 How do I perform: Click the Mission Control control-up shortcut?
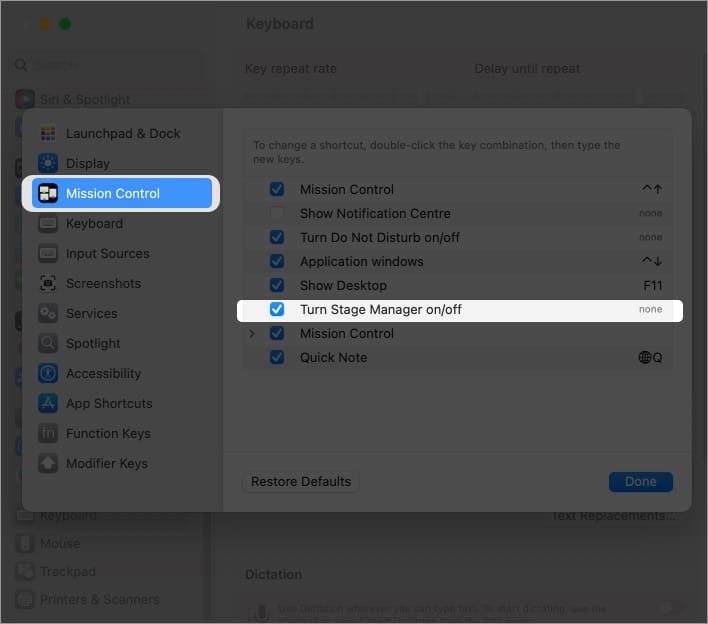652,189
